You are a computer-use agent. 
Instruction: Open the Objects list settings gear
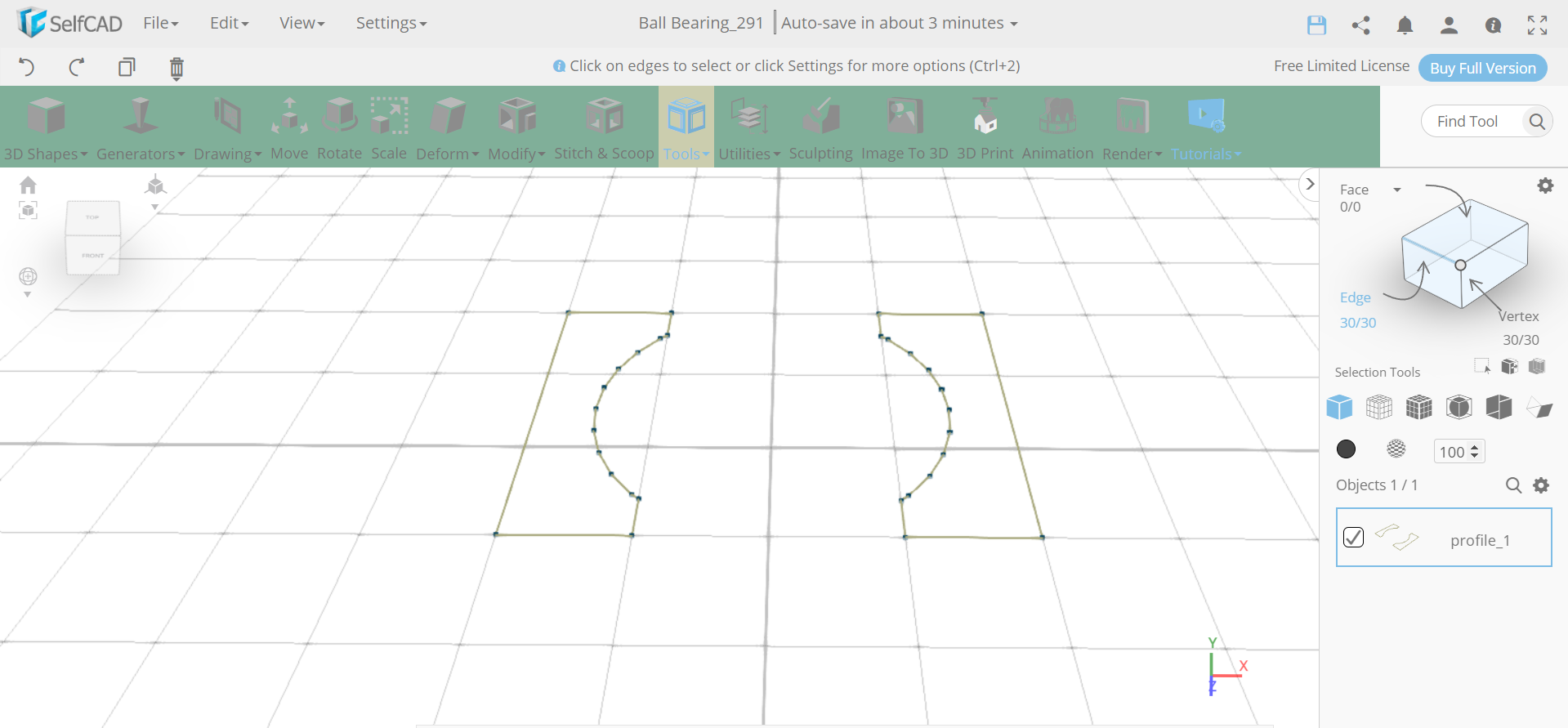click(1541, 485)
